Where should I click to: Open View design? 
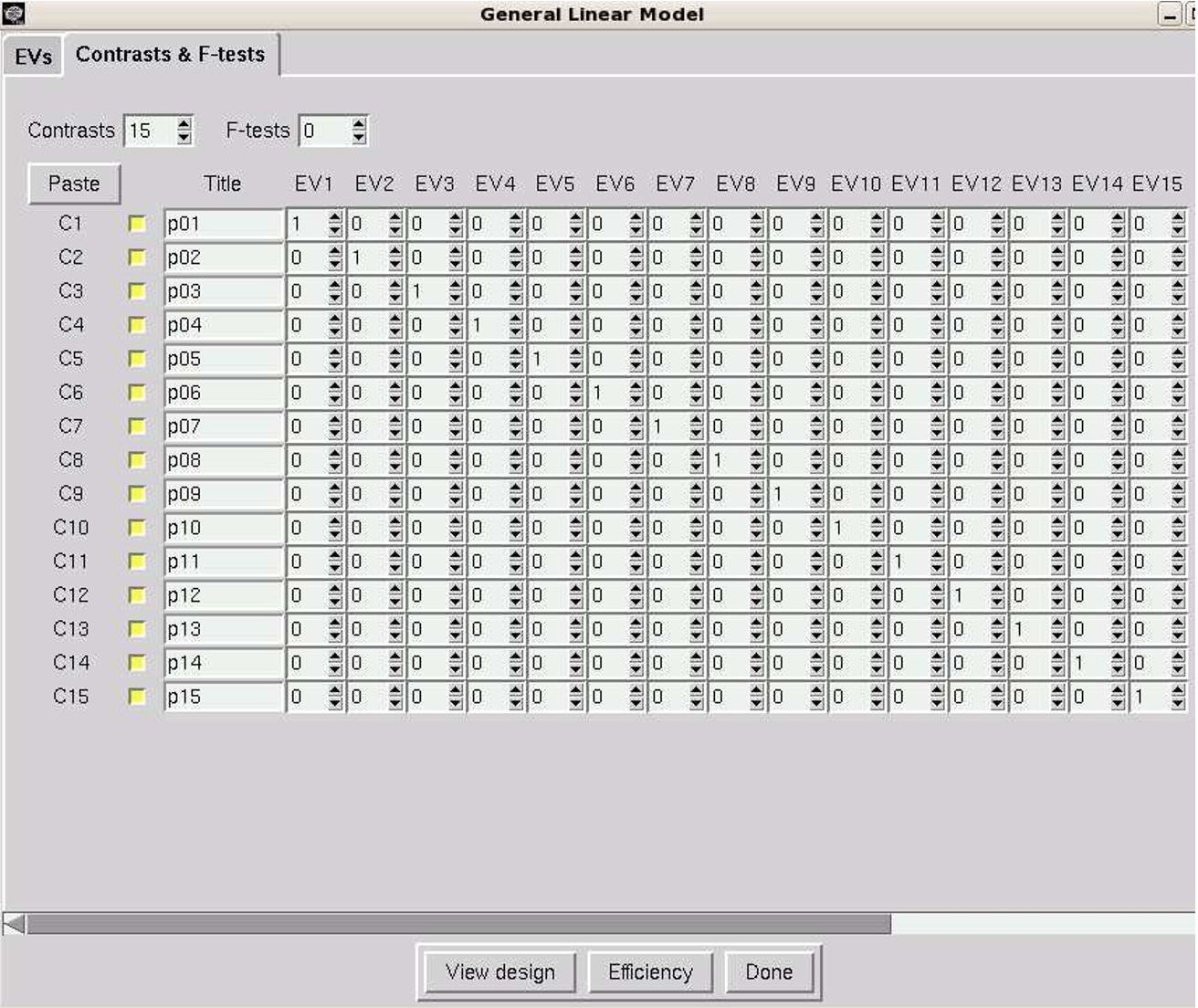pos(500,972)
